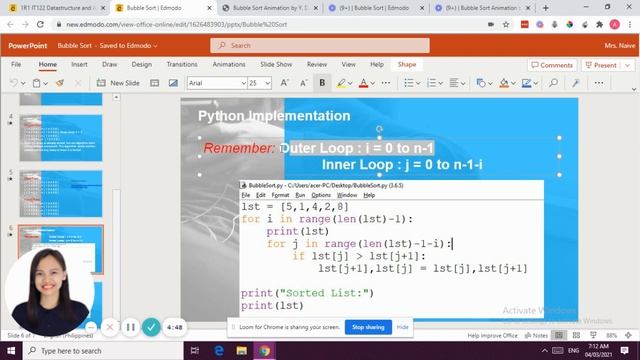
Task: Apply the text highlight color
Action: 341,83
